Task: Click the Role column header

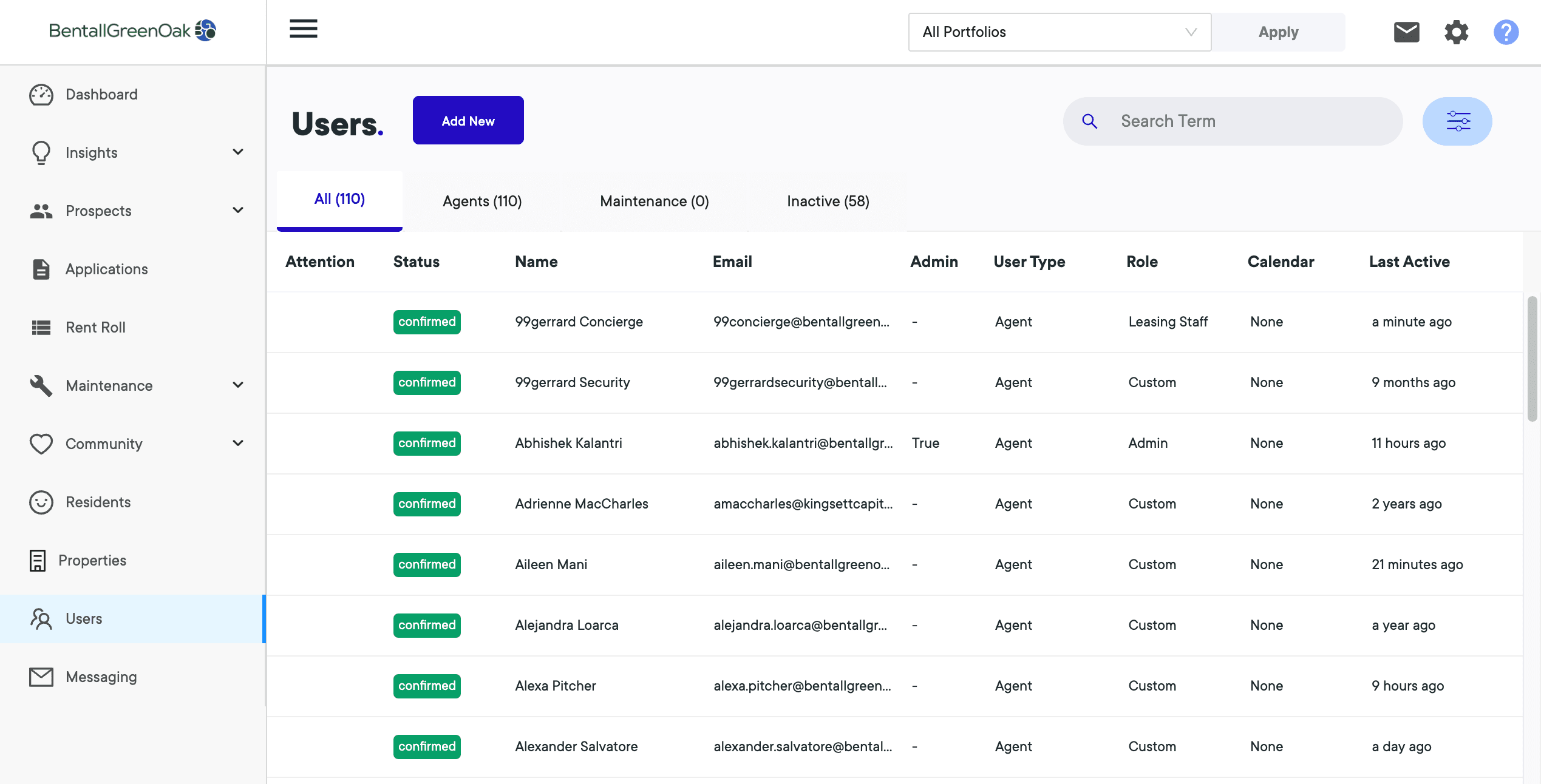Action: pos(1141,262)
